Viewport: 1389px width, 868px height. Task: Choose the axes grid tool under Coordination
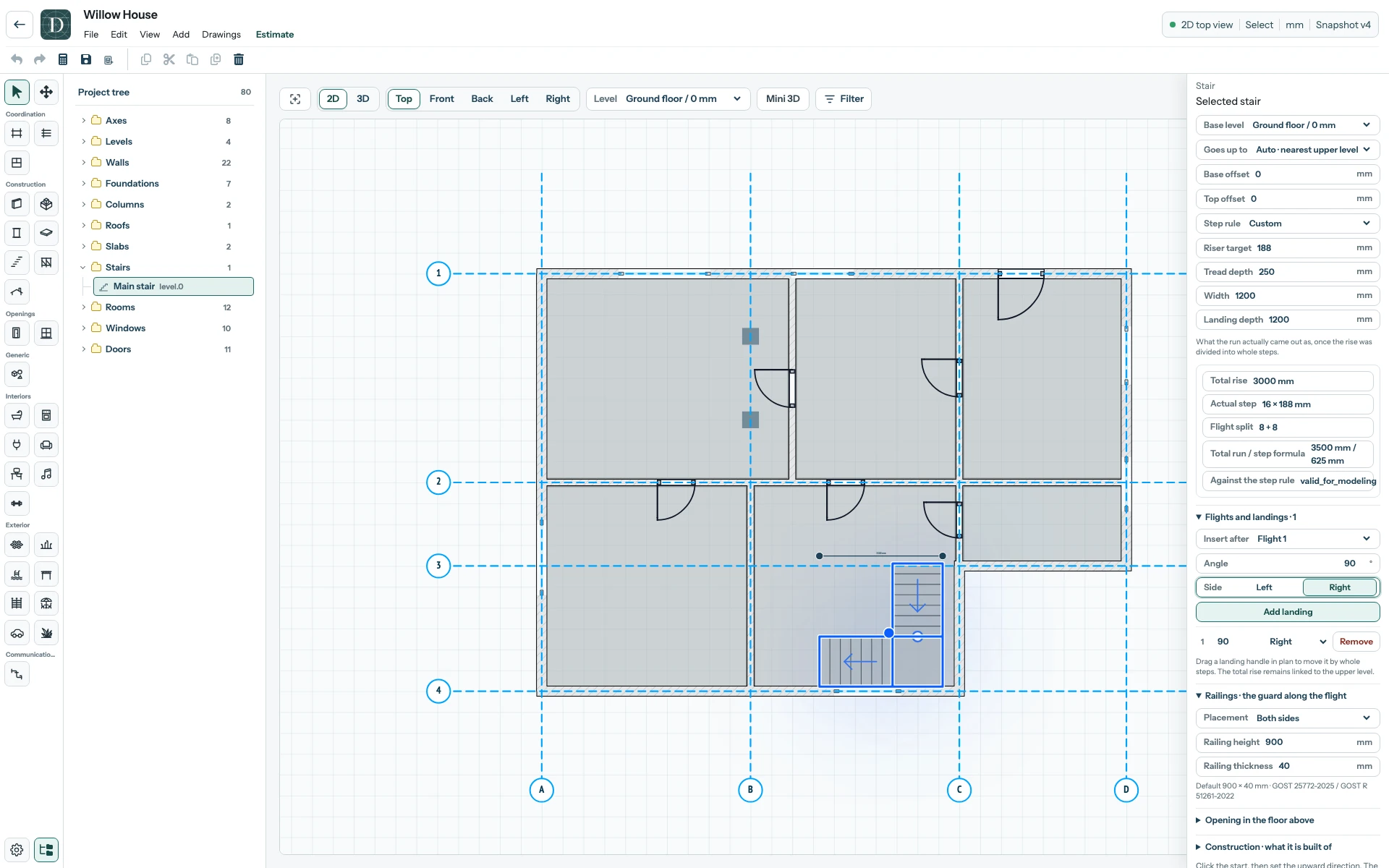click(x=17, y=133)
